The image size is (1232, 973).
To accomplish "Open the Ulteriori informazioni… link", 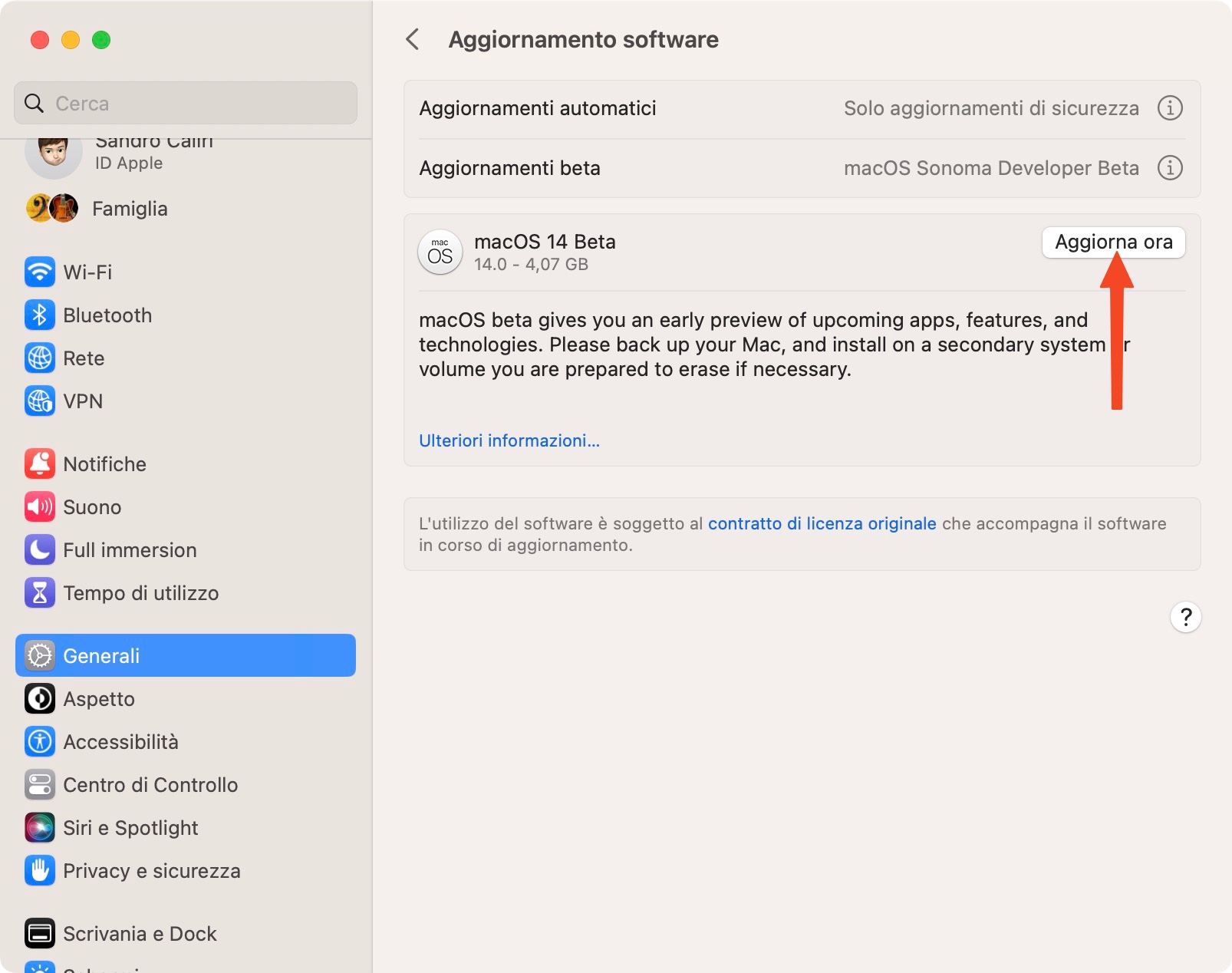I will click(x=509, y=440).
